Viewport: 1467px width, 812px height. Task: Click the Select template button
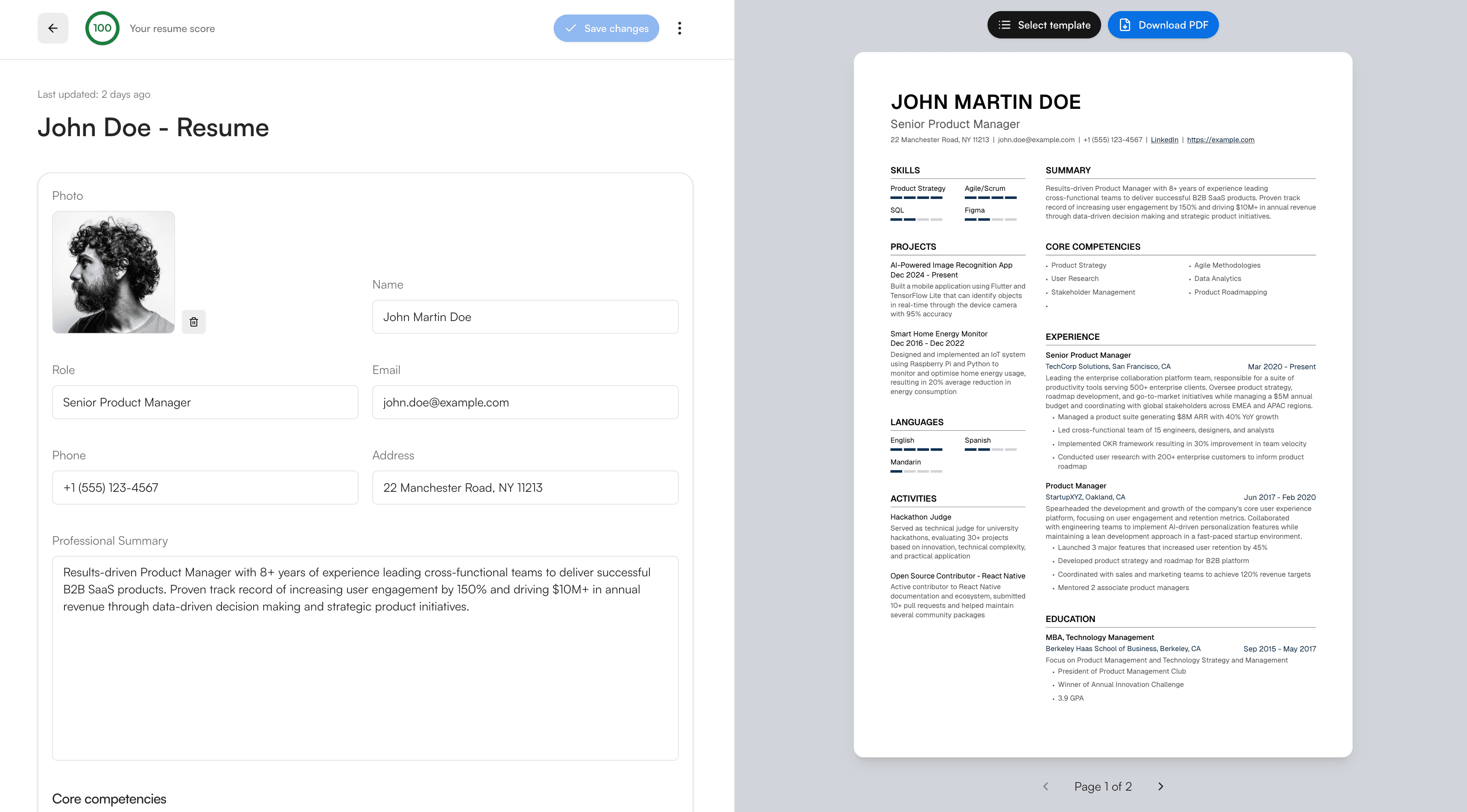pyautogui.click(x=1043, y=25)
